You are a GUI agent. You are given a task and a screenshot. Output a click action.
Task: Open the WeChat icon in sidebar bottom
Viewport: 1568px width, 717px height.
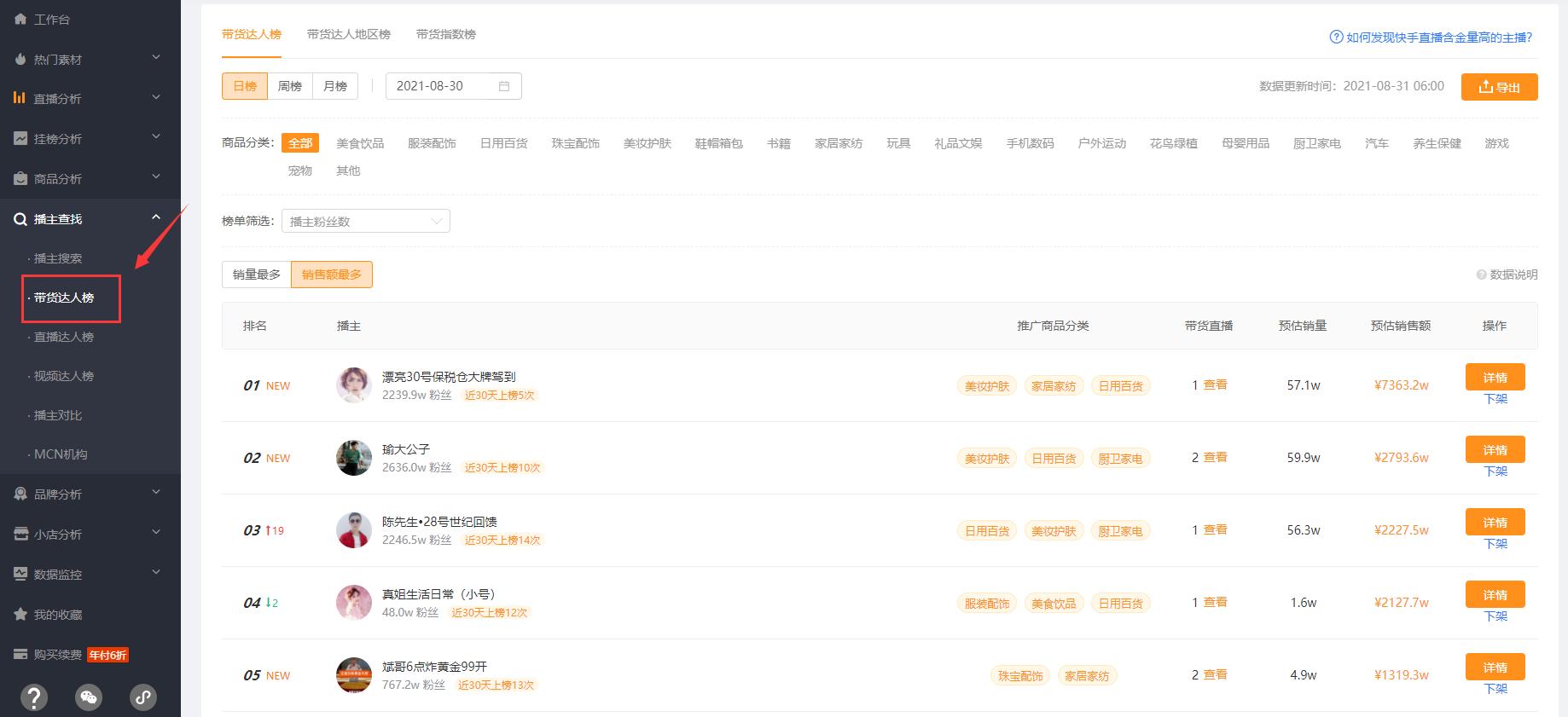point(89,697)
